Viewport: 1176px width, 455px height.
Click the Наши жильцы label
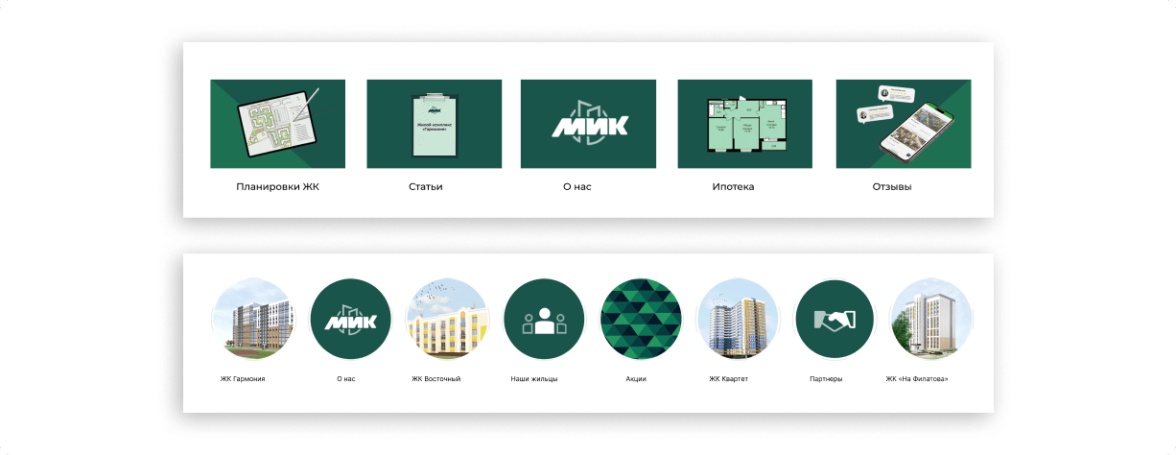coord(534,379)
